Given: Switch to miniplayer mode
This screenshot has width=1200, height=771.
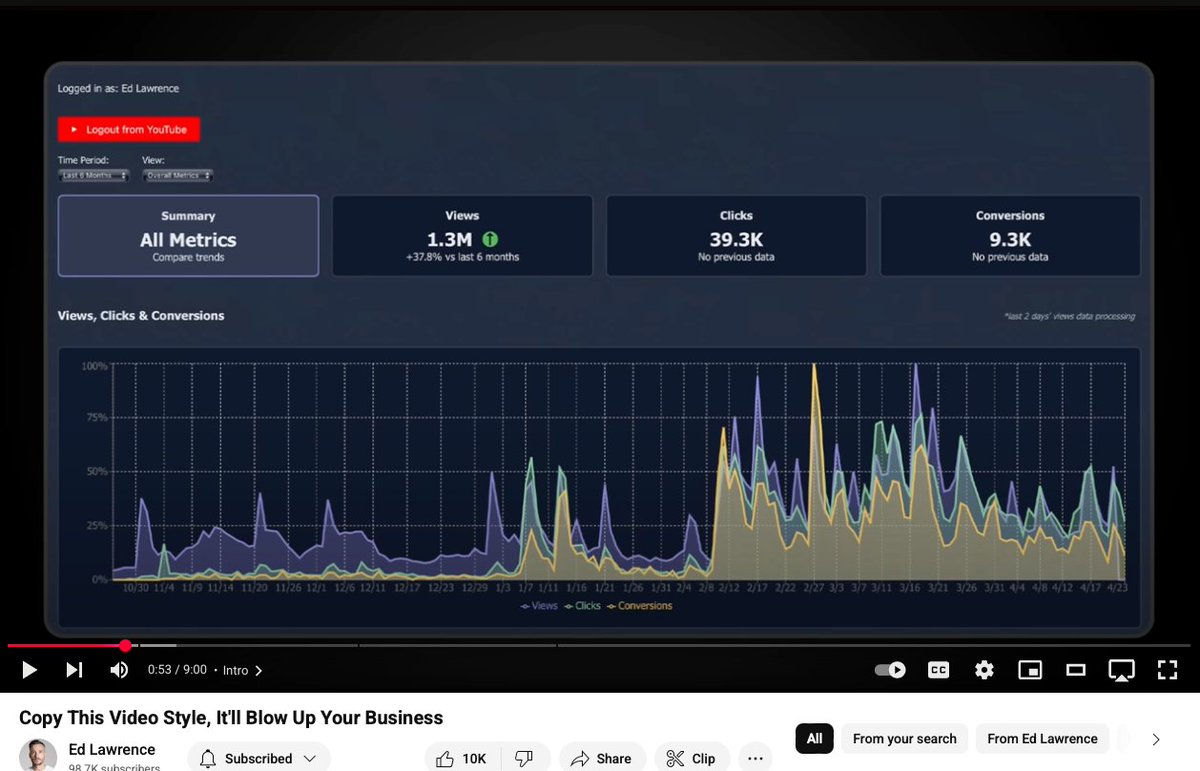Looking at the screenshot, I should click(x=1029, y=670).
